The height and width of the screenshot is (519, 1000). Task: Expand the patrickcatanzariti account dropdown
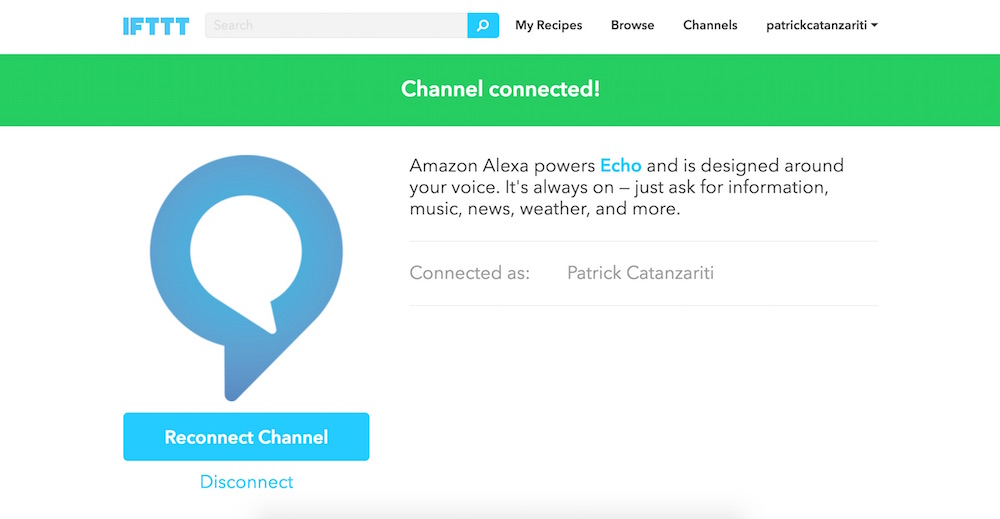(816, 26)
